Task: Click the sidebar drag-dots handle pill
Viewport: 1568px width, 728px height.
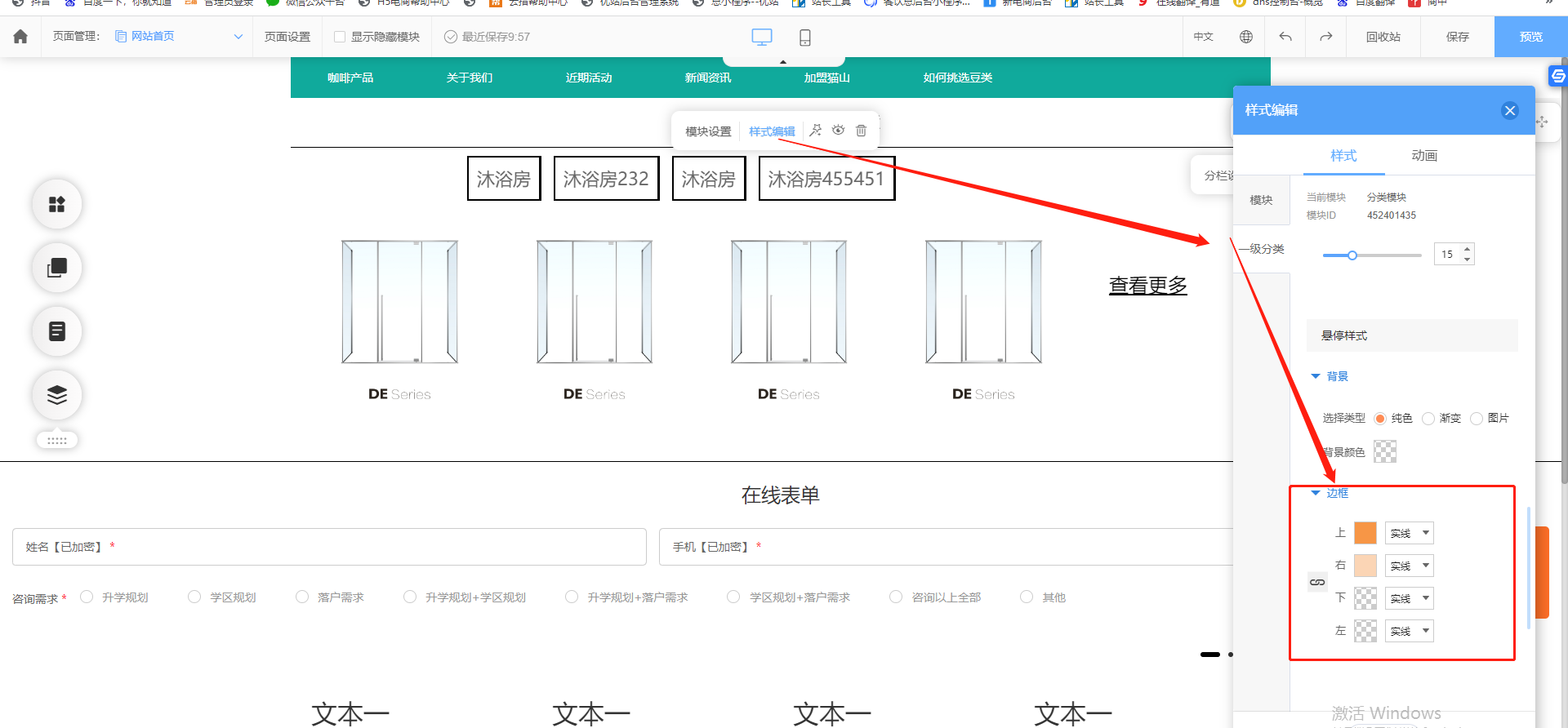Action: click(x=57, y=441)
